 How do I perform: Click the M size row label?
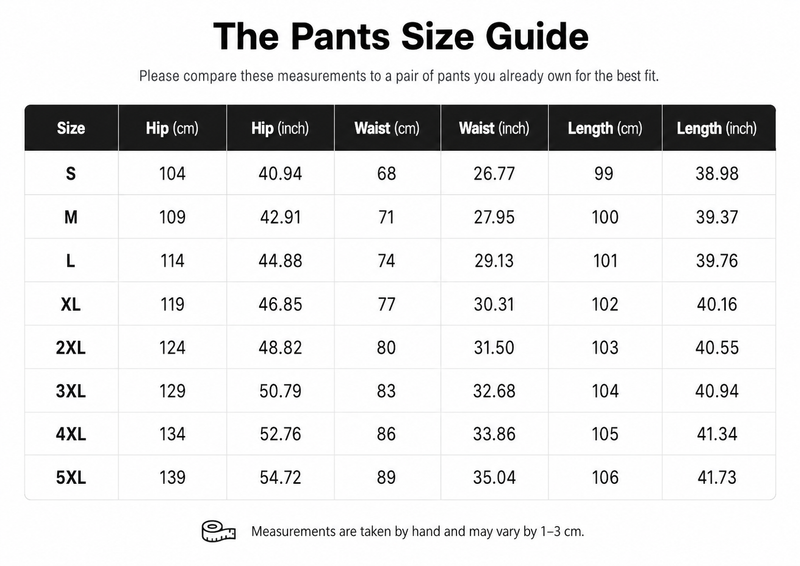(x=71, y=217)
